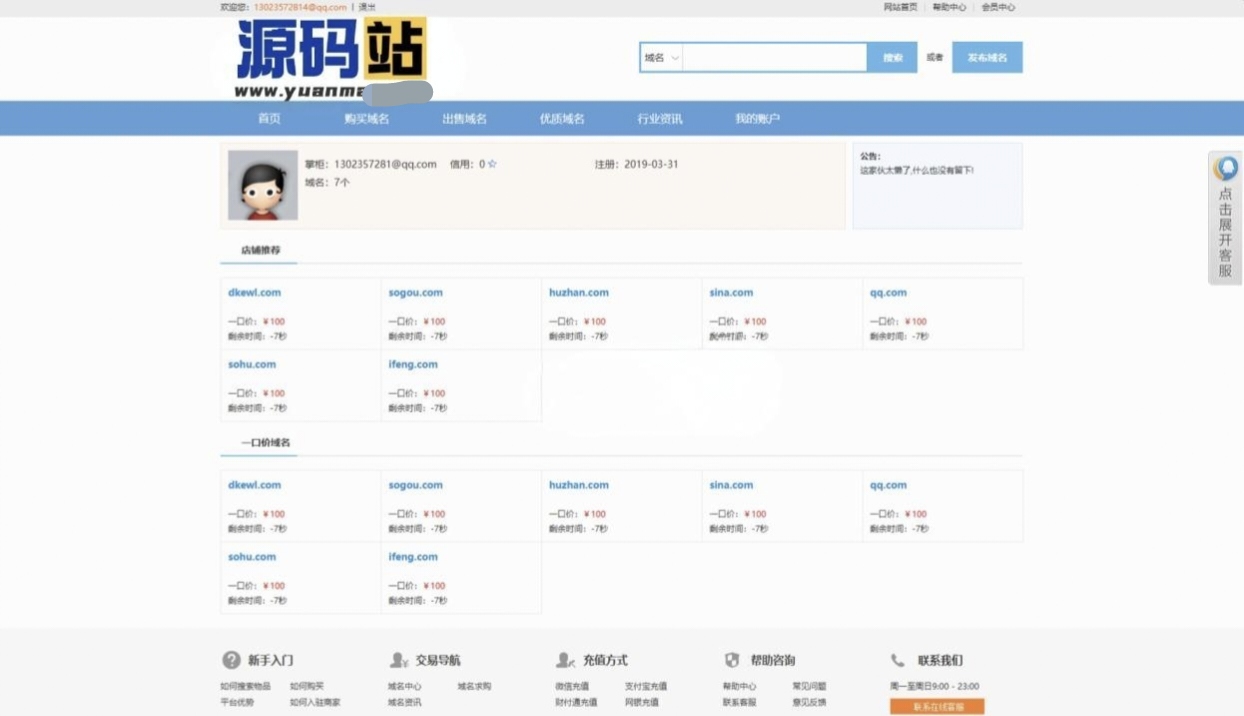
Task: Click the seller avatar picture
Action: [262, 185]
